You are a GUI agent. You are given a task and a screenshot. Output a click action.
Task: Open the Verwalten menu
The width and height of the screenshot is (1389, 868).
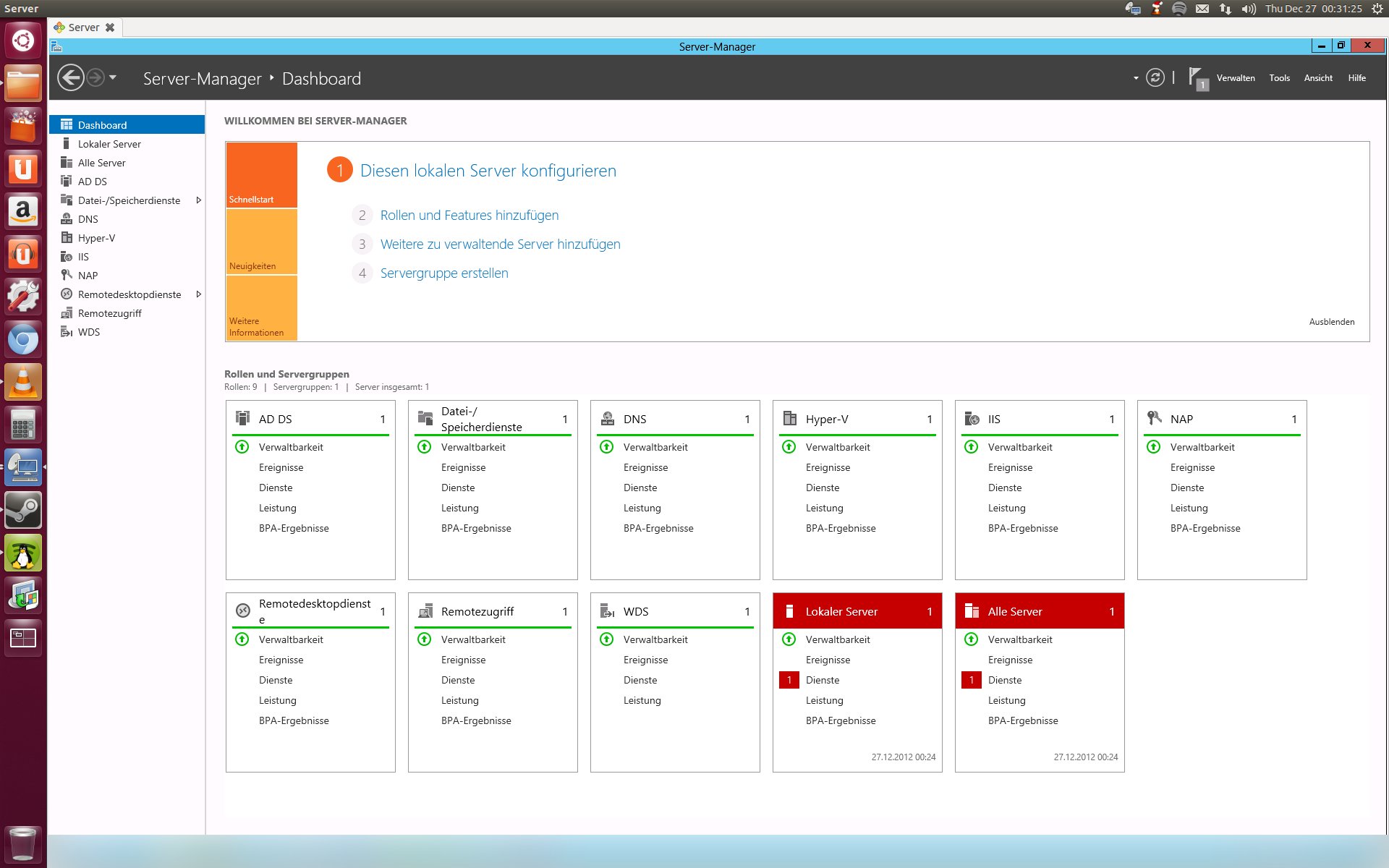click(1236, 78)
